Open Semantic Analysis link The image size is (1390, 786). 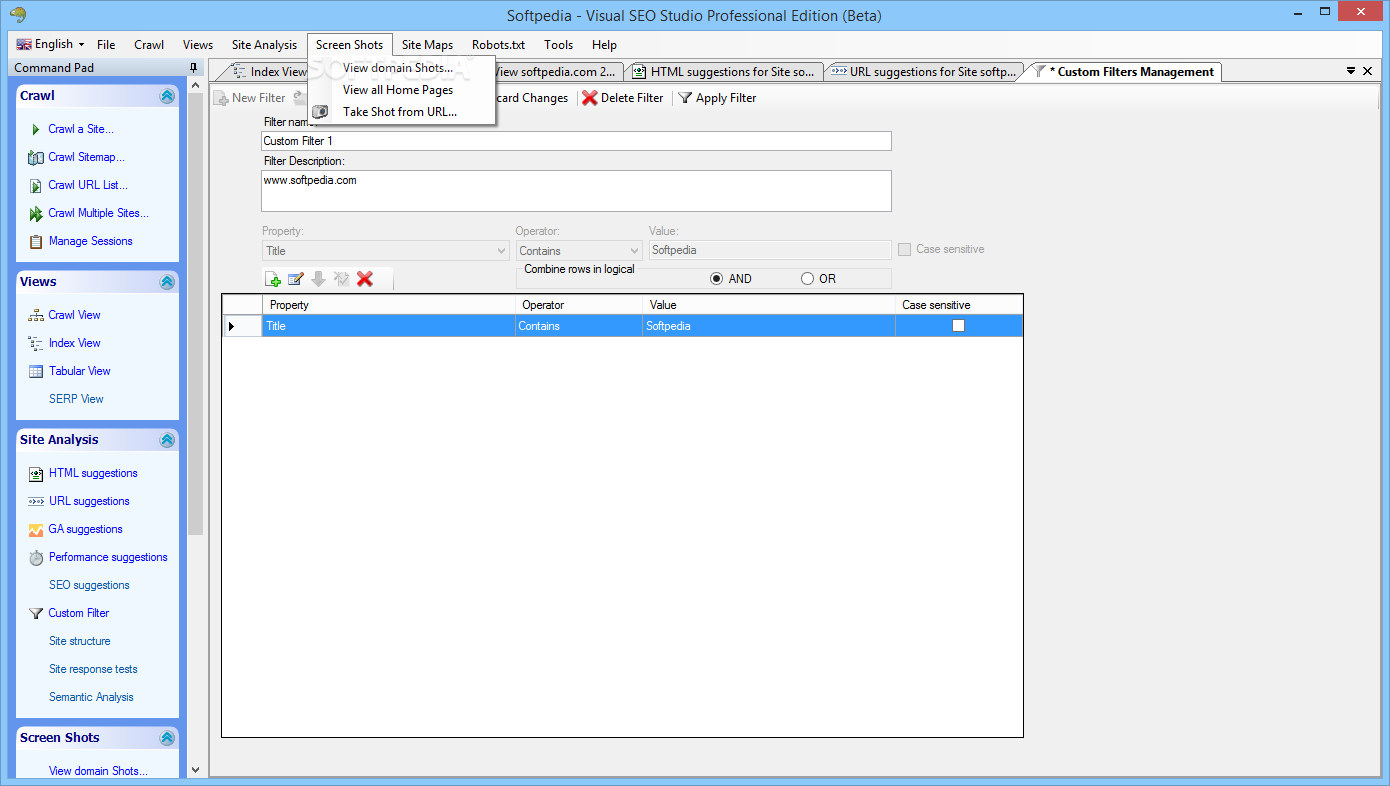(x=91, y=697)
